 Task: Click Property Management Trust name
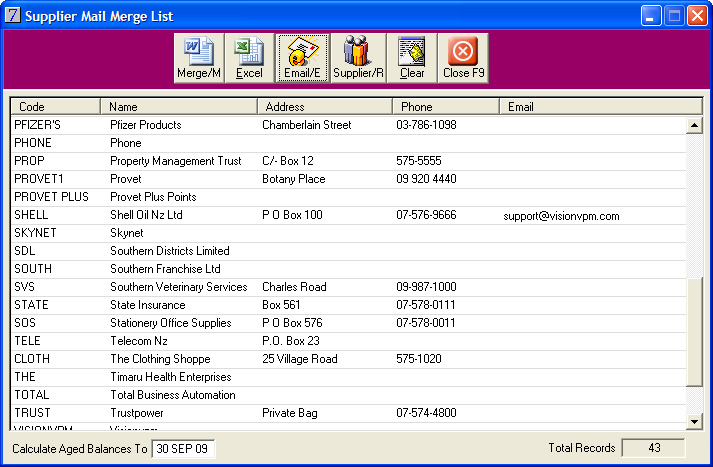[x=176, y=161]
